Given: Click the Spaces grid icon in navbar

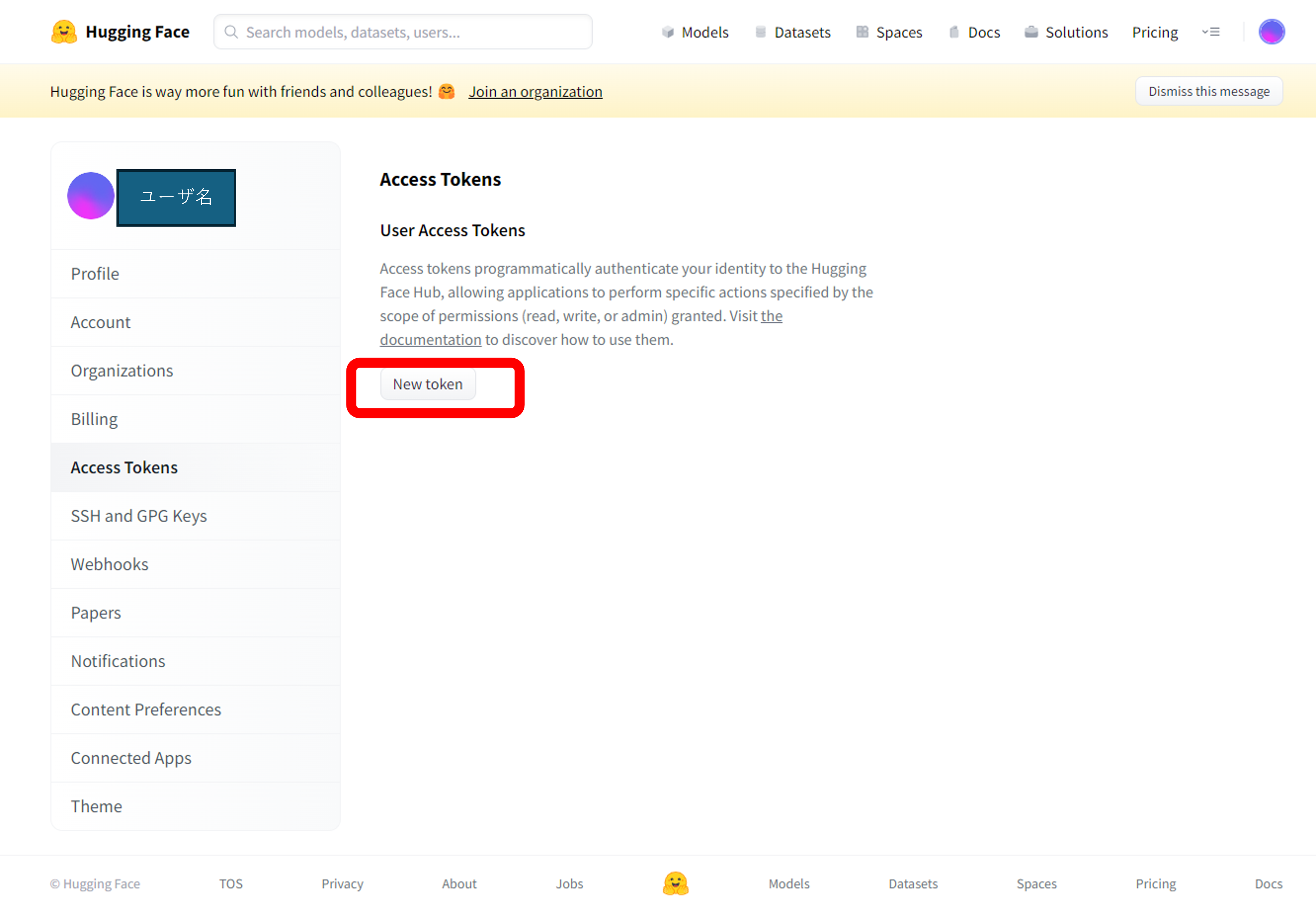Looking at the screenshot, I should coord(862,32).
